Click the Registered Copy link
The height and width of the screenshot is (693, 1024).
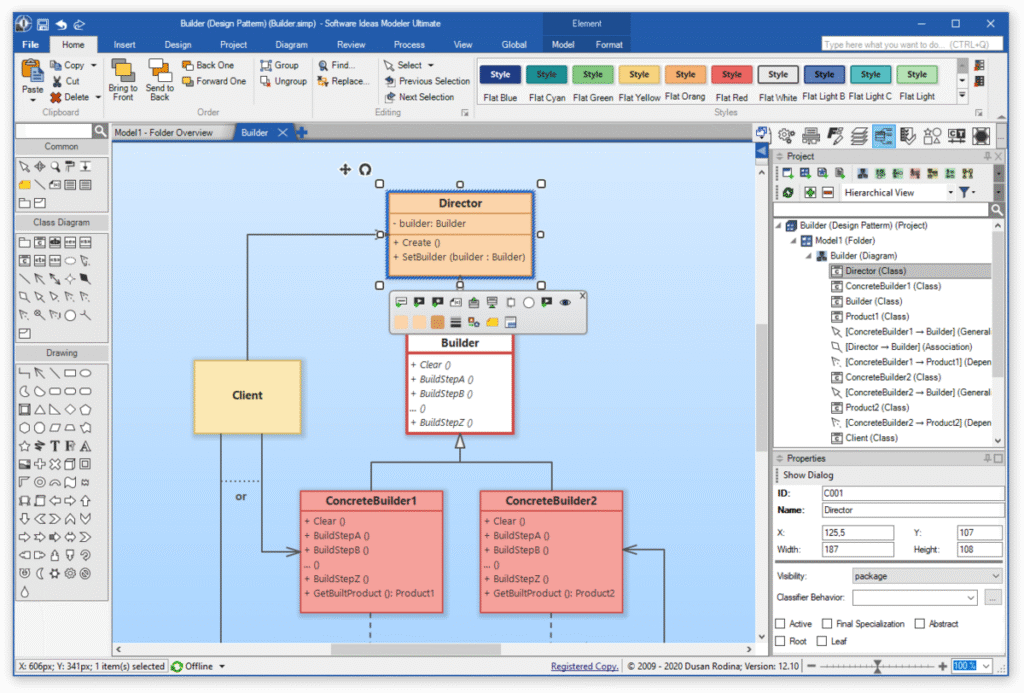point(584,666)
